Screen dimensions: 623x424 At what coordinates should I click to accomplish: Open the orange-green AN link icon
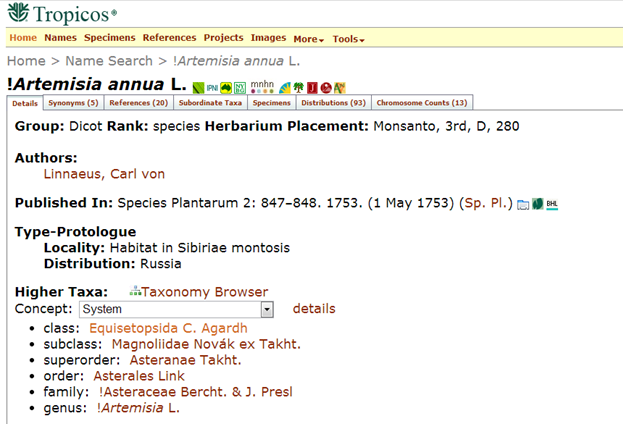pos(339,87)
